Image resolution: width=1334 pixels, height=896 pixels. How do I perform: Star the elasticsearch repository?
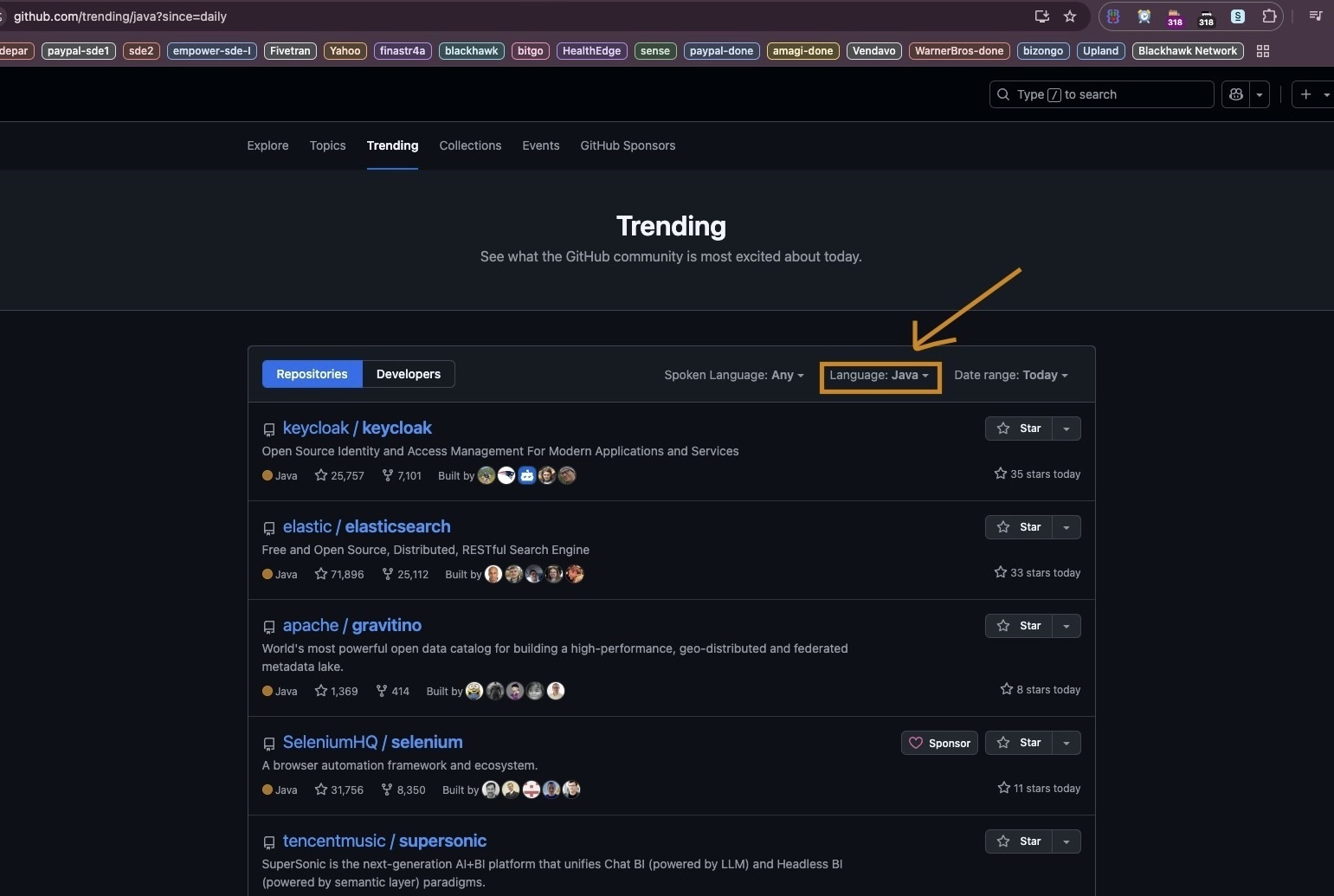1019,527
